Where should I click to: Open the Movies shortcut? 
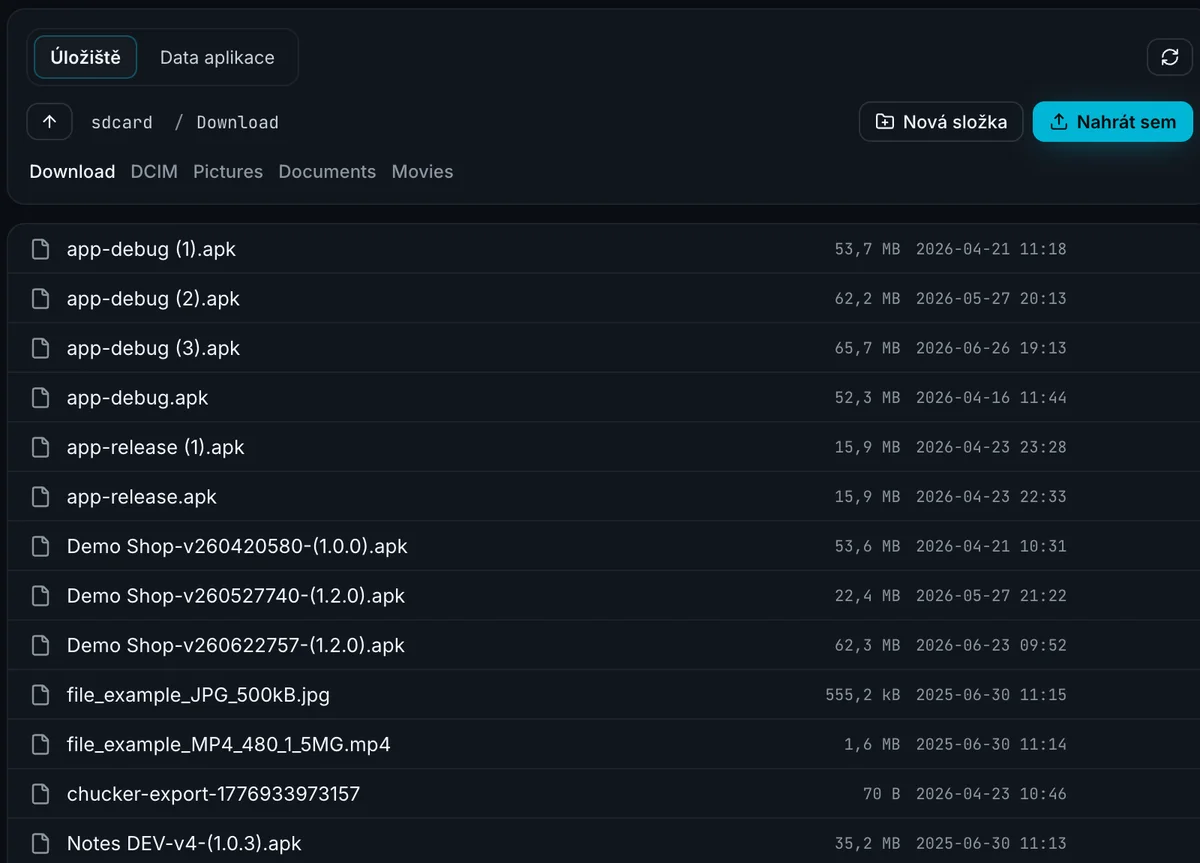(x=422, y=172)
